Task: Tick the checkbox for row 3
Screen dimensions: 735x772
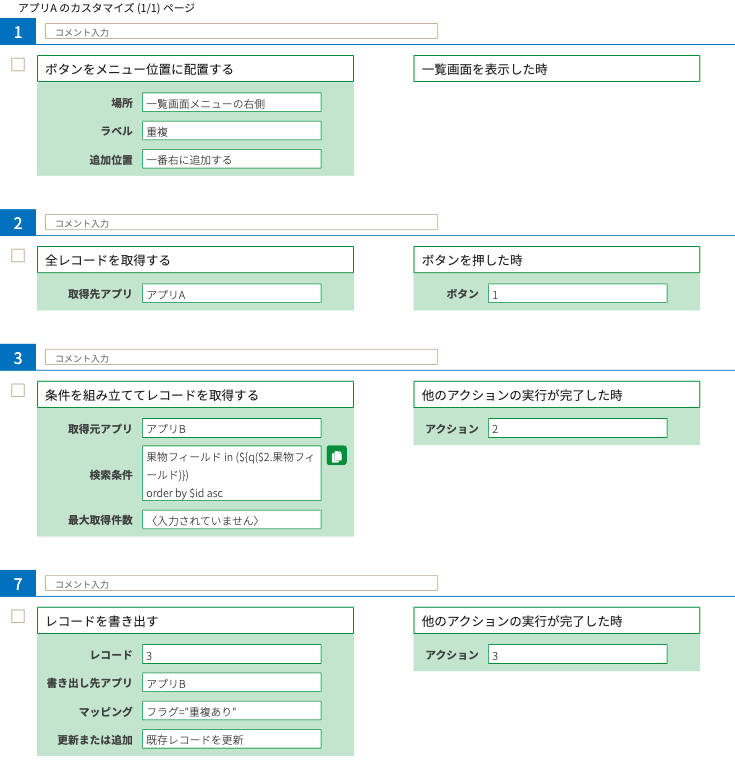Action: 18,390
